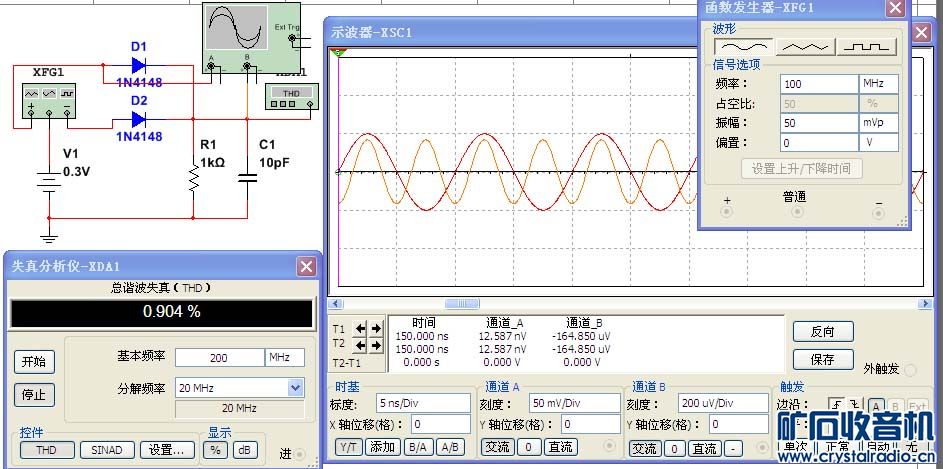943x469 pixels.
Task: Move cursor T1 right with its arrow
Action: [x=376, y=329]
